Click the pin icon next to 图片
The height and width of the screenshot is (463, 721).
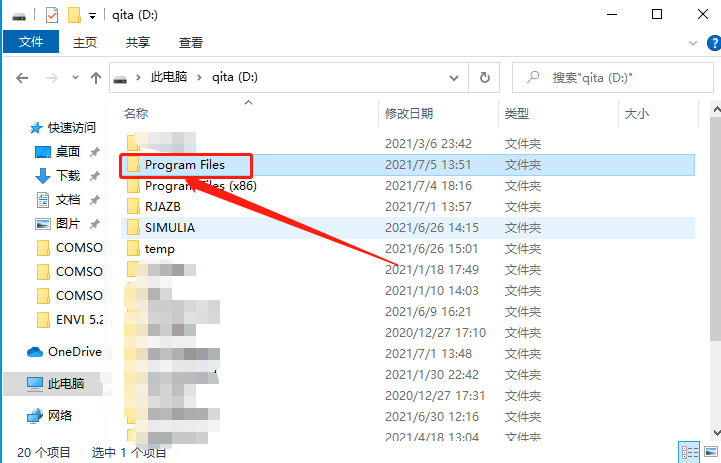[x=95, y=224]
